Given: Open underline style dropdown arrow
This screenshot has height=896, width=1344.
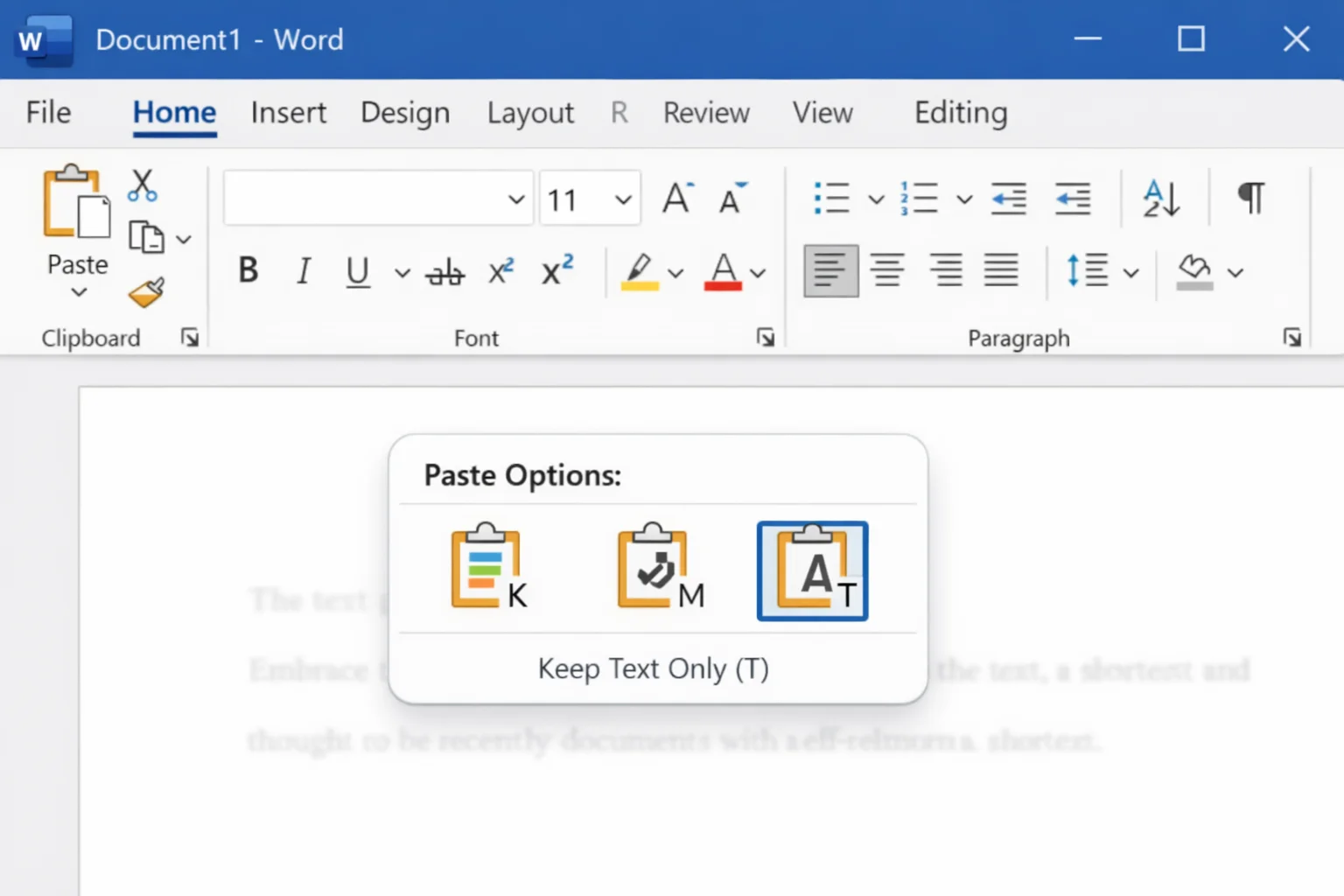Looking at the screenshot, I should [x=402, y=273].
